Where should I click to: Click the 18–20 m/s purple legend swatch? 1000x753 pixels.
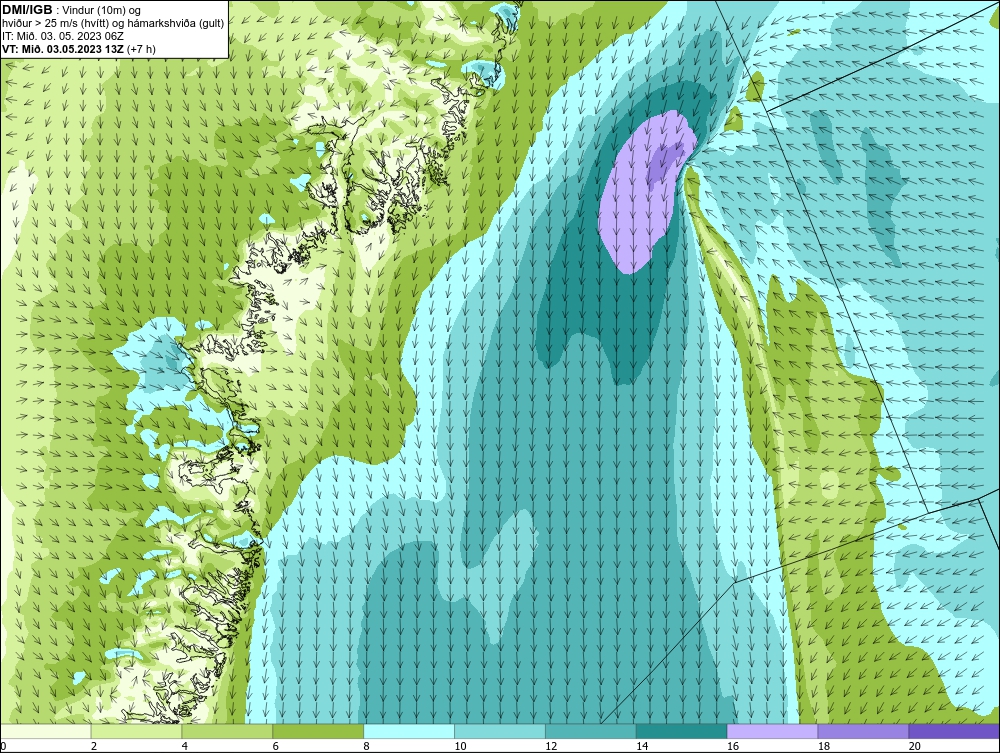864,731
